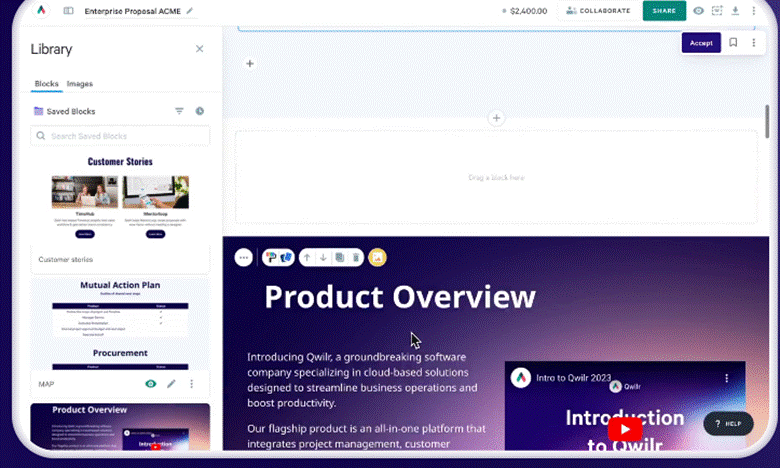Viewport: 780px width, 468px height.
Task: Click the dashed-frame icon next to the preview eye
Action: tap(717, 10)
